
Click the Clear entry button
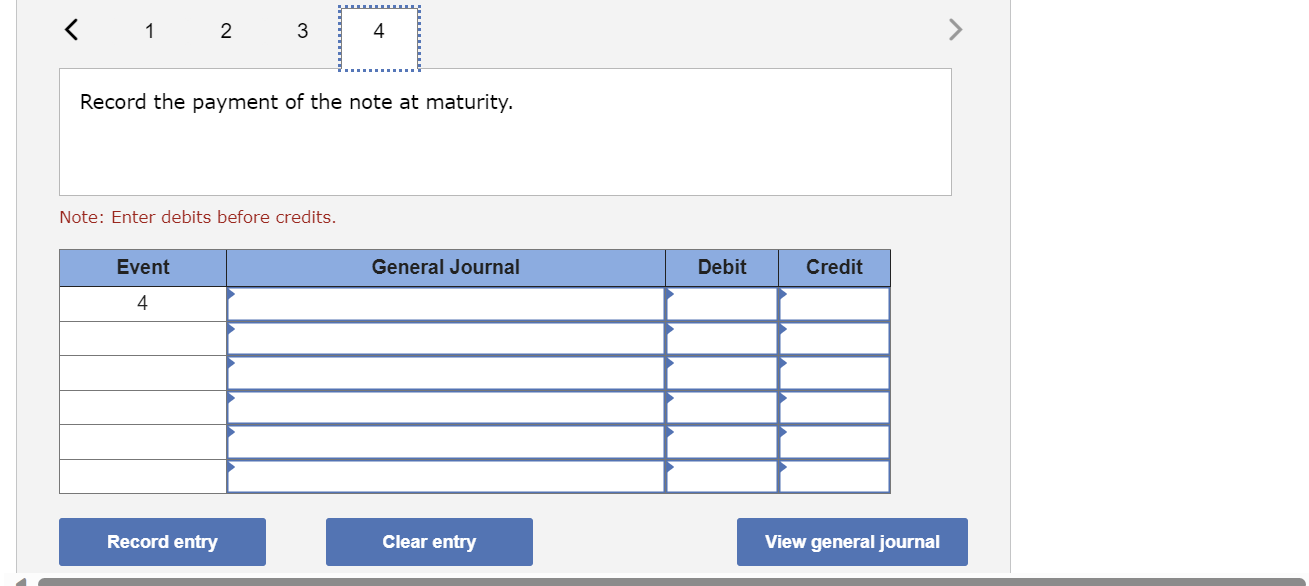tap(429, 541)
